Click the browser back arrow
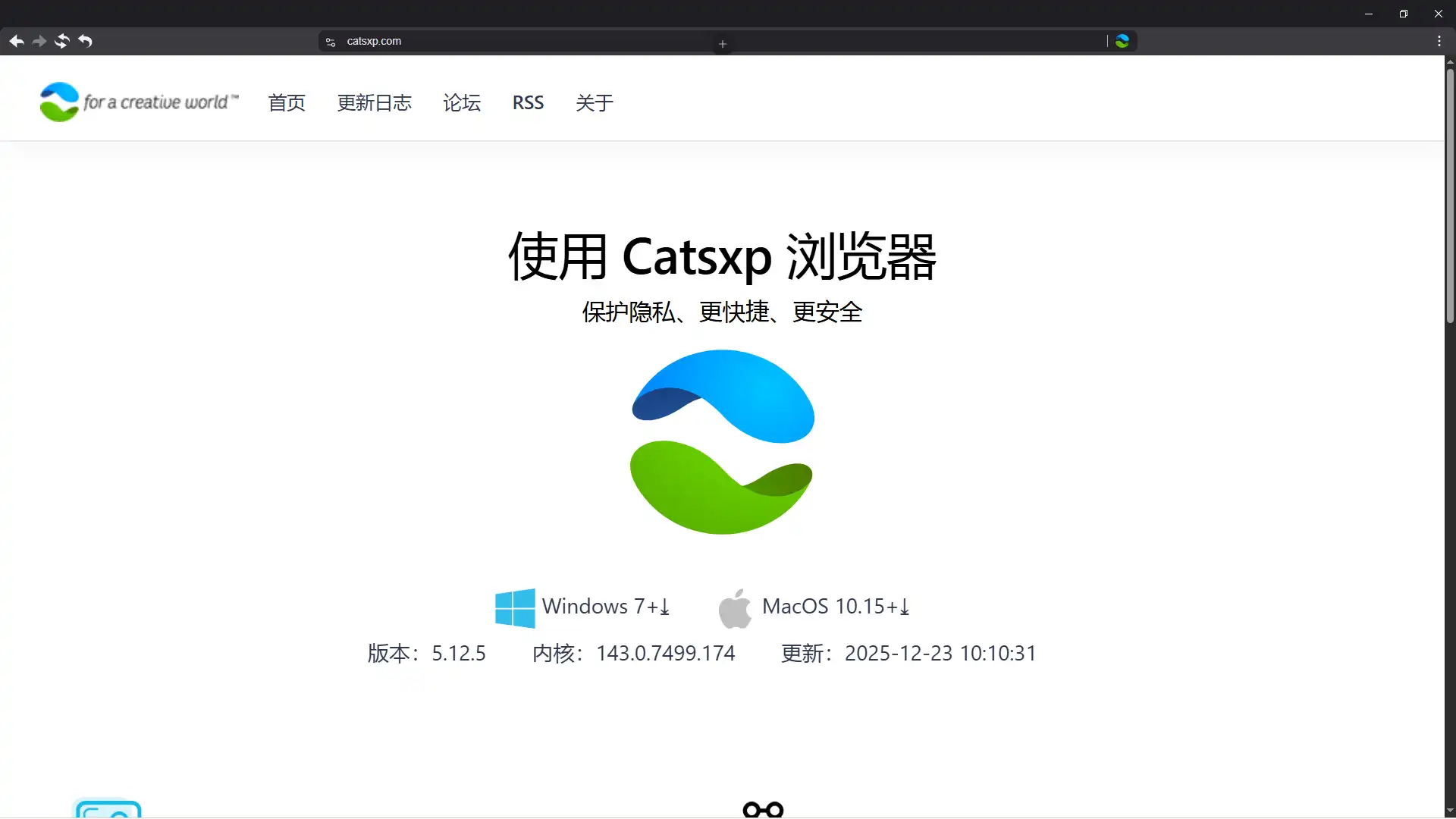Image resolution: width=1456 pixels, height=819 pixels. coord(16,41)
